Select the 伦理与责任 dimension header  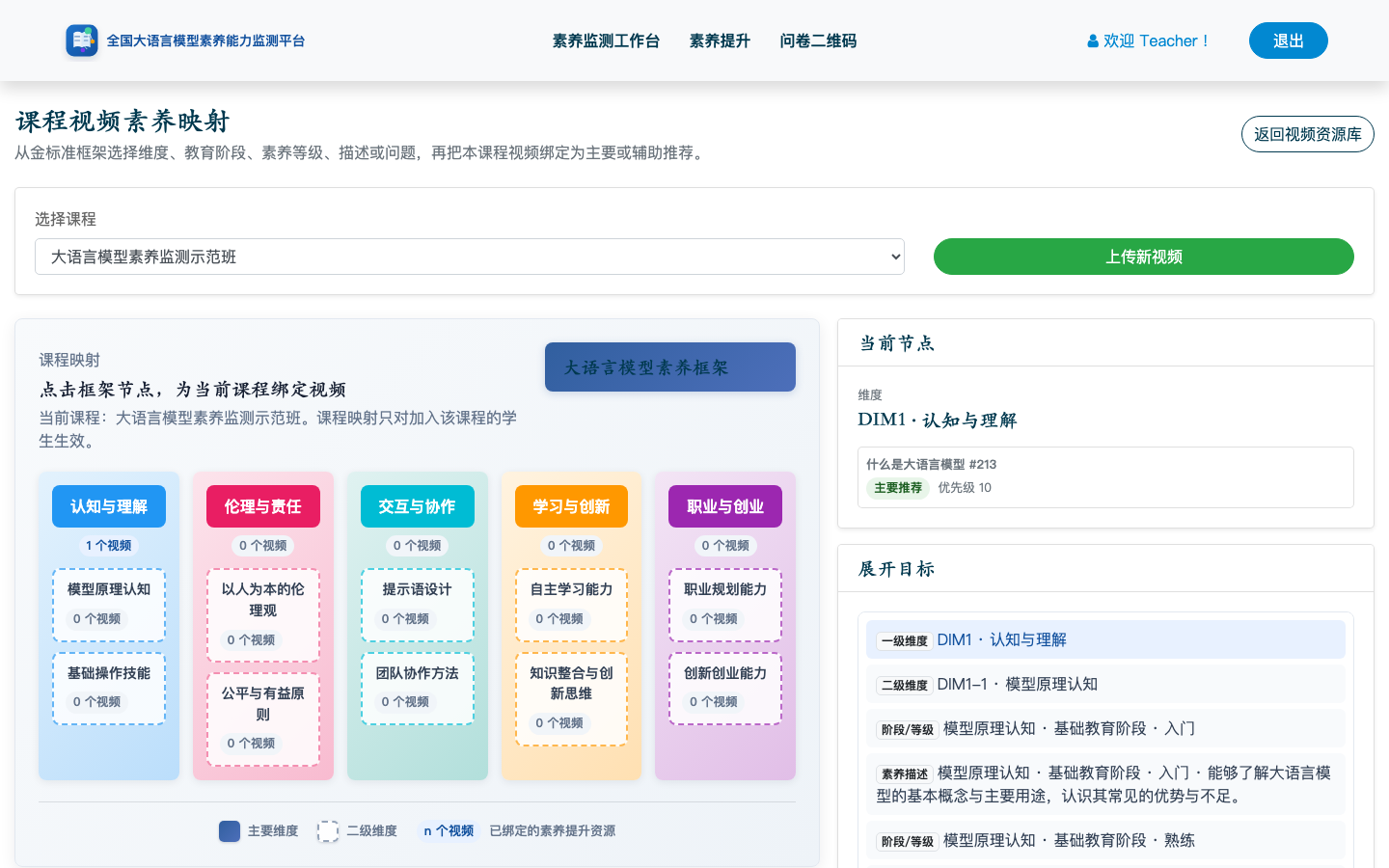coord(263,506)
